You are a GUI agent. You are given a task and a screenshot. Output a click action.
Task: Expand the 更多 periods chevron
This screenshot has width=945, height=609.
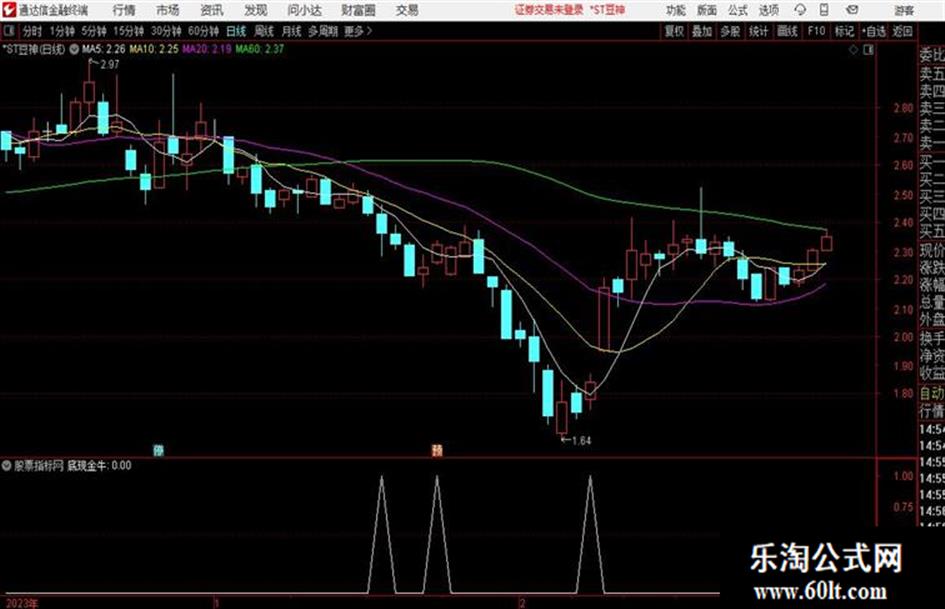coord(369,31)
